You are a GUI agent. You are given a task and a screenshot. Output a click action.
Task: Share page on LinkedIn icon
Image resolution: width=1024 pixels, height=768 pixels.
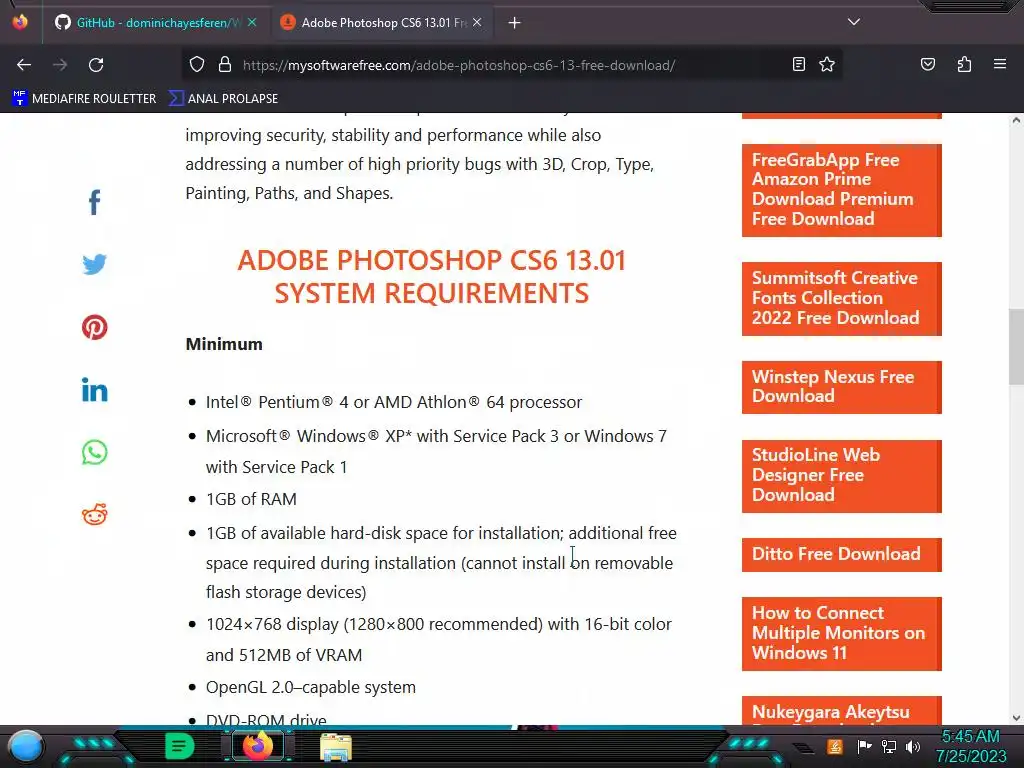(x=95, y=390)
